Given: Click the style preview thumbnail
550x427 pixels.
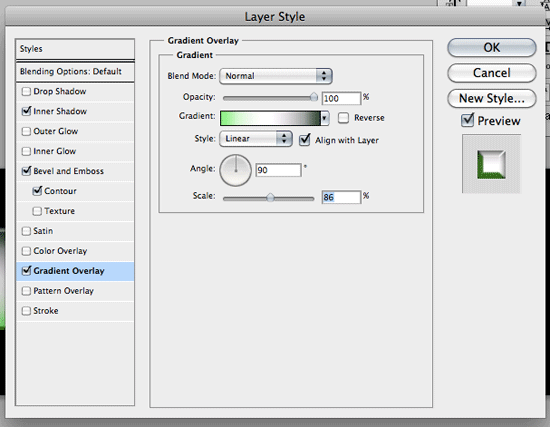Looking at the screenshot, I should tap(491, 164).
